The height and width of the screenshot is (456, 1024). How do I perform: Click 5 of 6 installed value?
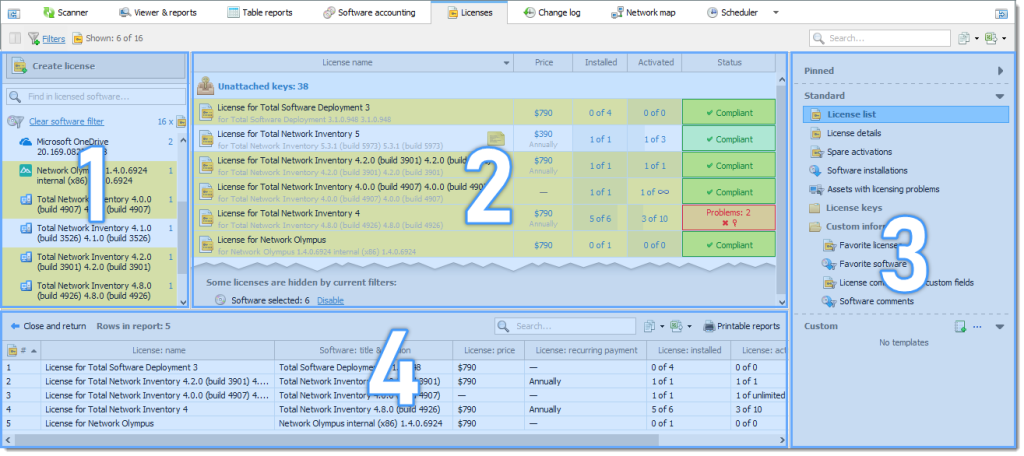(x=600, y=219)
